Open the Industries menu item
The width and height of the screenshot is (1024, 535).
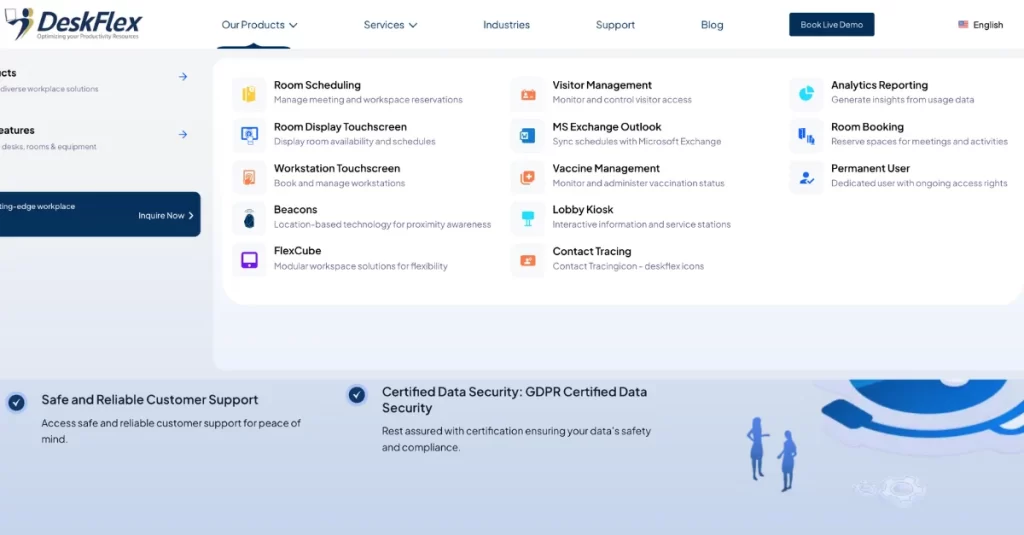506,25
